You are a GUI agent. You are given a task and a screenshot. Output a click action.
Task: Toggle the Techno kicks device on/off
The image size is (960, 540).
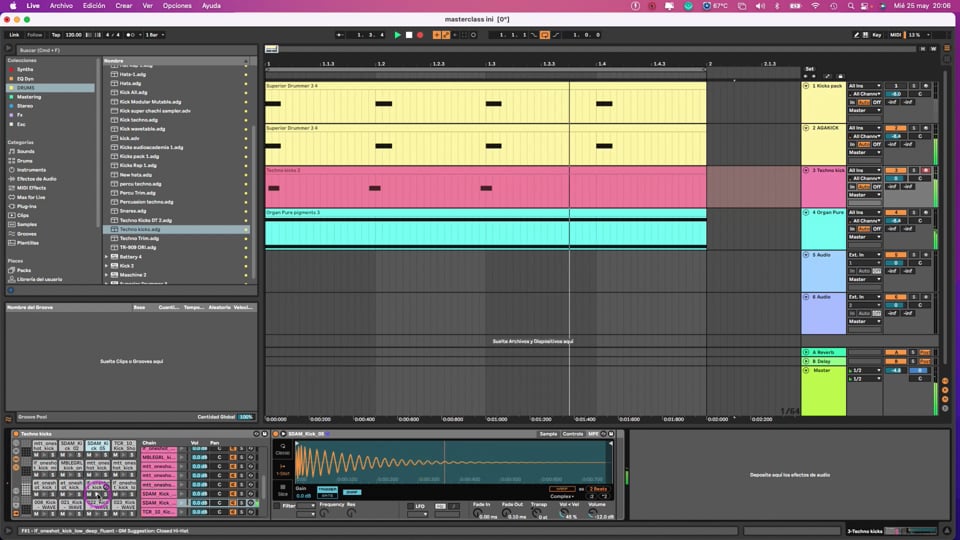coord(16,434)
